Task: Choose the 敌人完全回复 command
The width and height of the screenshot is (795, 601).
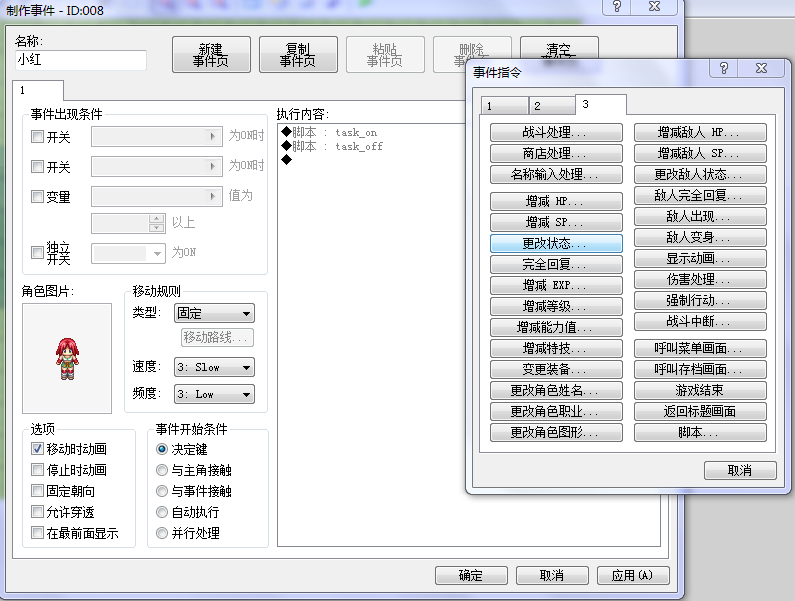Action: point(700,195)
